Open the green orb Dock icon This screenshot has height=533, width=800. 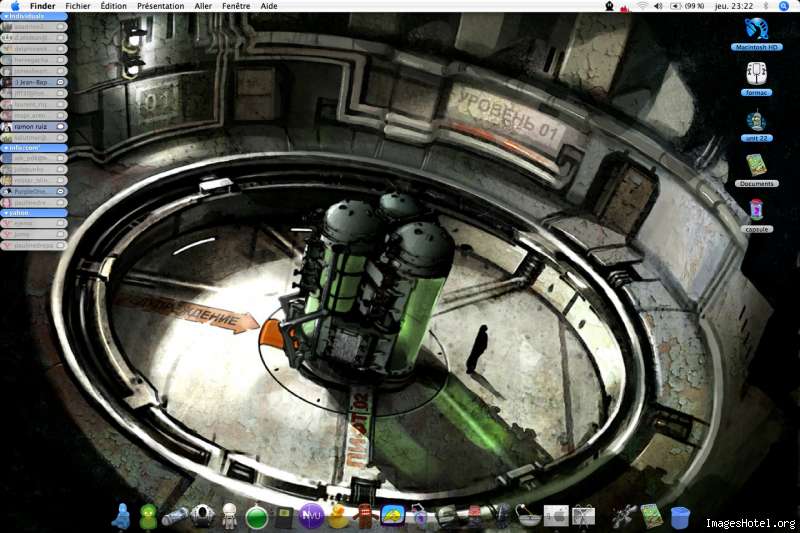point(257,517)
